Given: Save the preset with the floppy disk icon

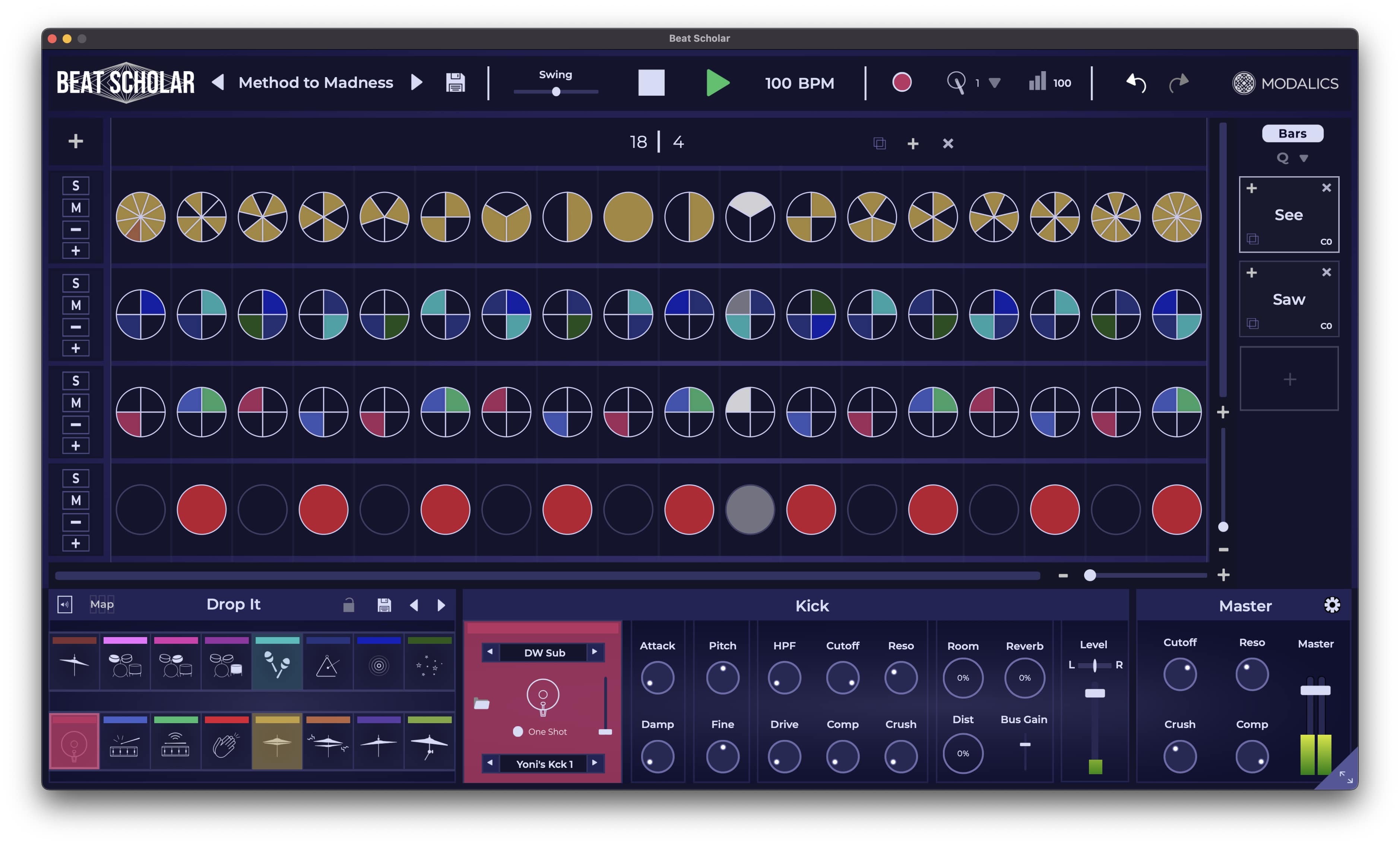Looking at the screenshot, I should click(455, 83).
